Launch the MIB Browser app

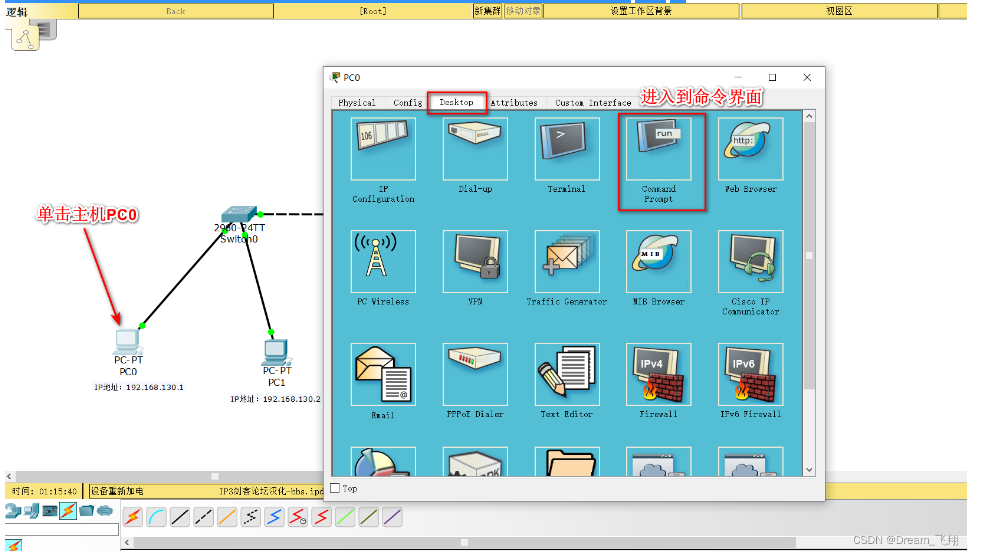click(658, 261)
